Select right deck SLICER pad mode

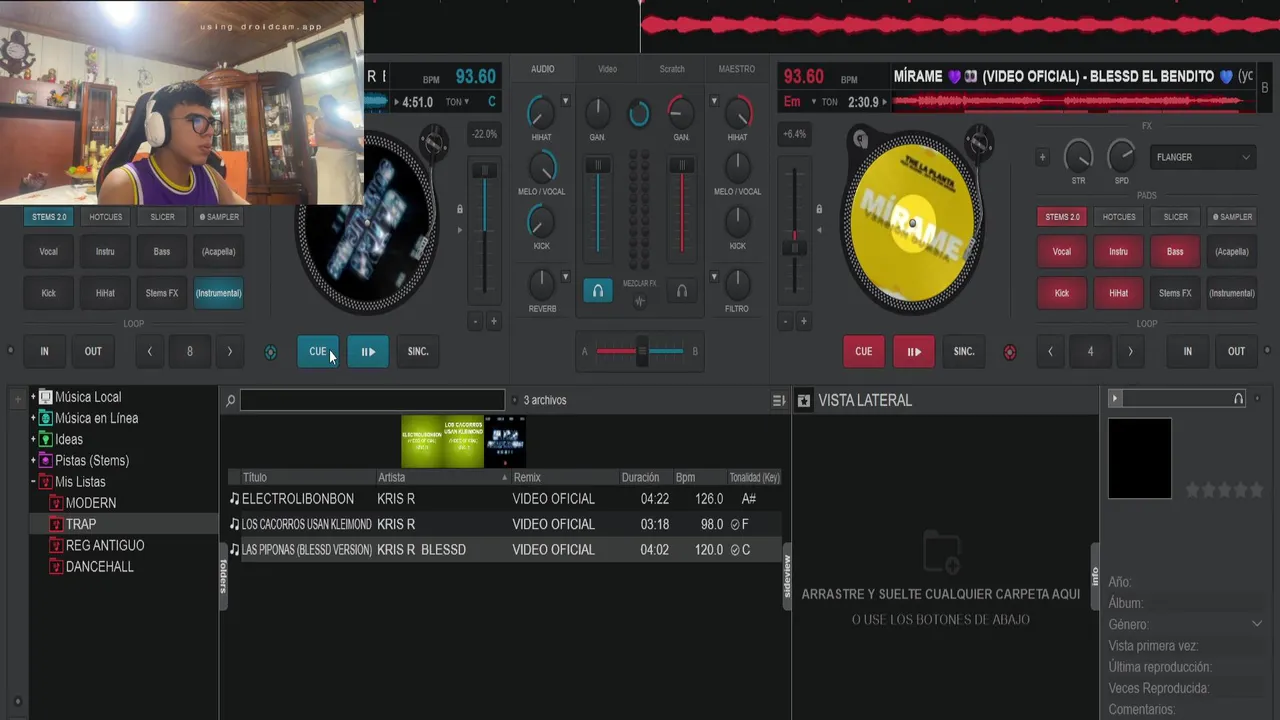1176,217
